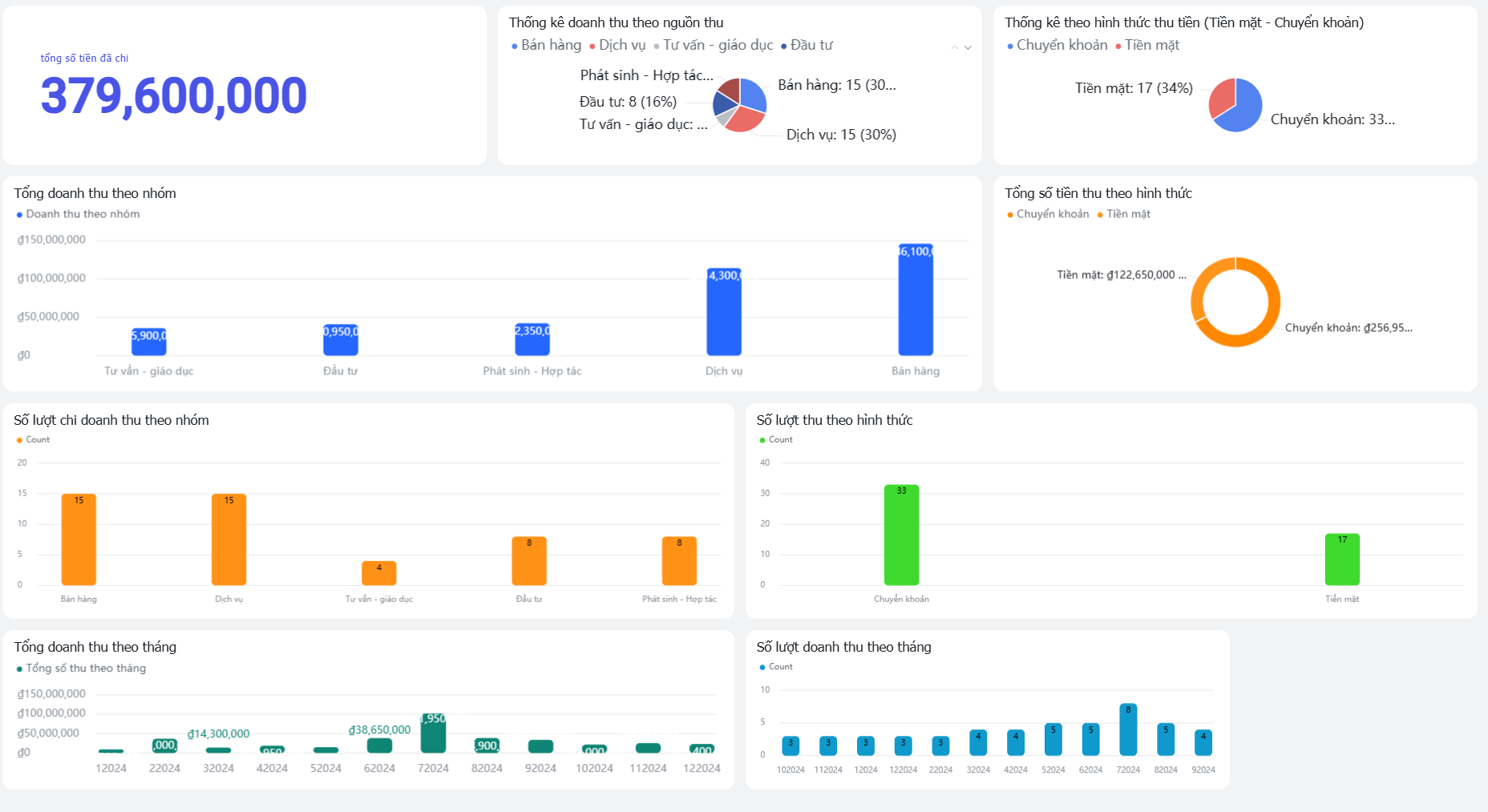Click 'Số lượt doanh thu theo tháng' title

pos(843,647)
